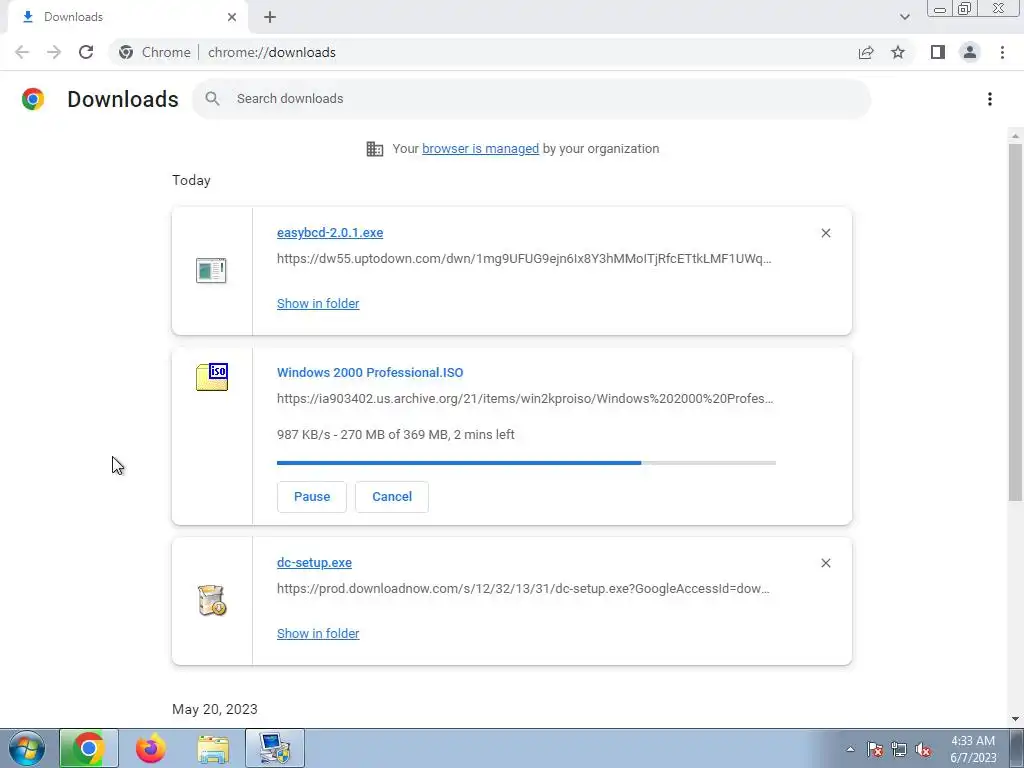The height and width of the screenshot is (768, 1024).
Task: Open easybcd-2.0.1.exe file link
Action: pyautogui.click(x=330, y=232)
